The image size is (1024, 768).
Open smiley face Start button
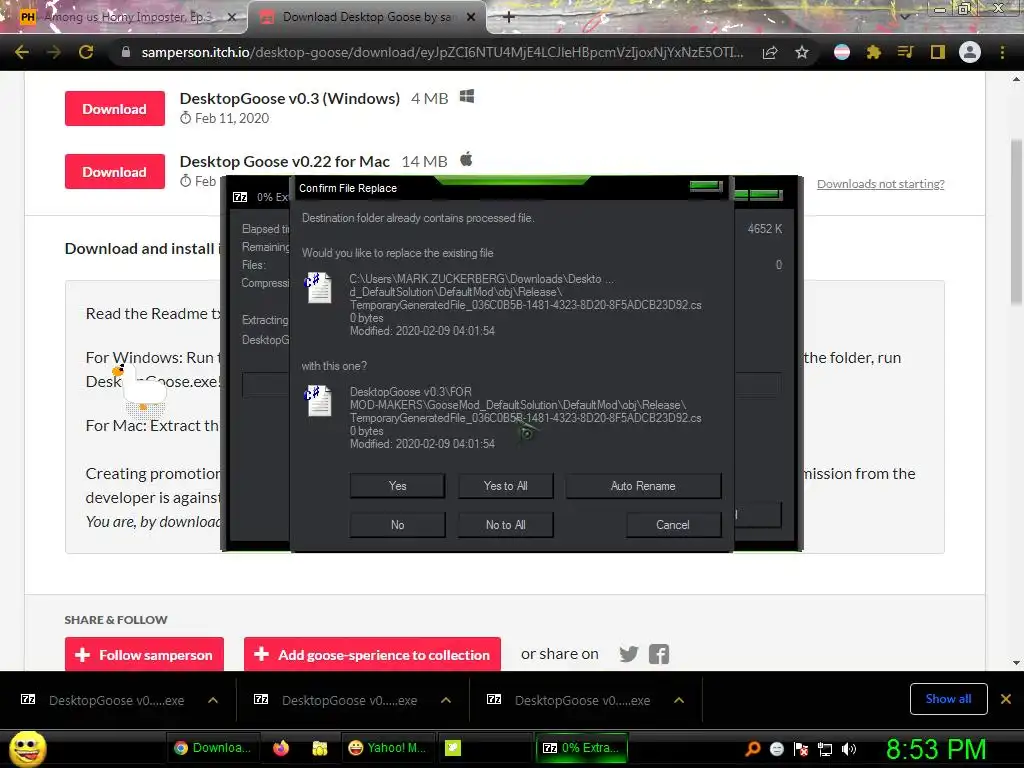[x=27, y=748]
